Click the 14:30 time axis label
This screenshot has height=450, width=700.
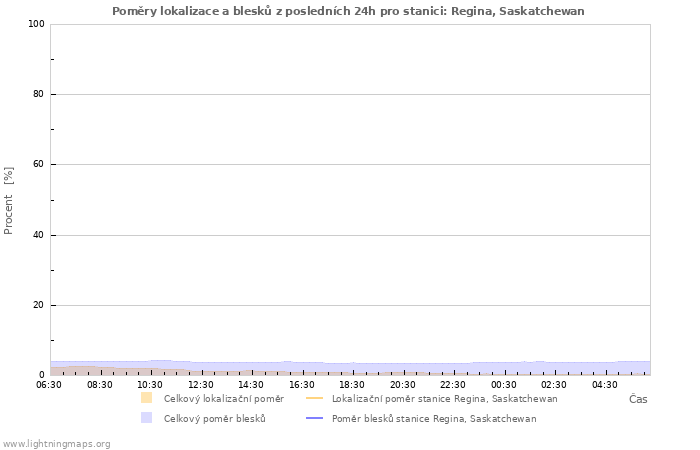click(251, 384)
